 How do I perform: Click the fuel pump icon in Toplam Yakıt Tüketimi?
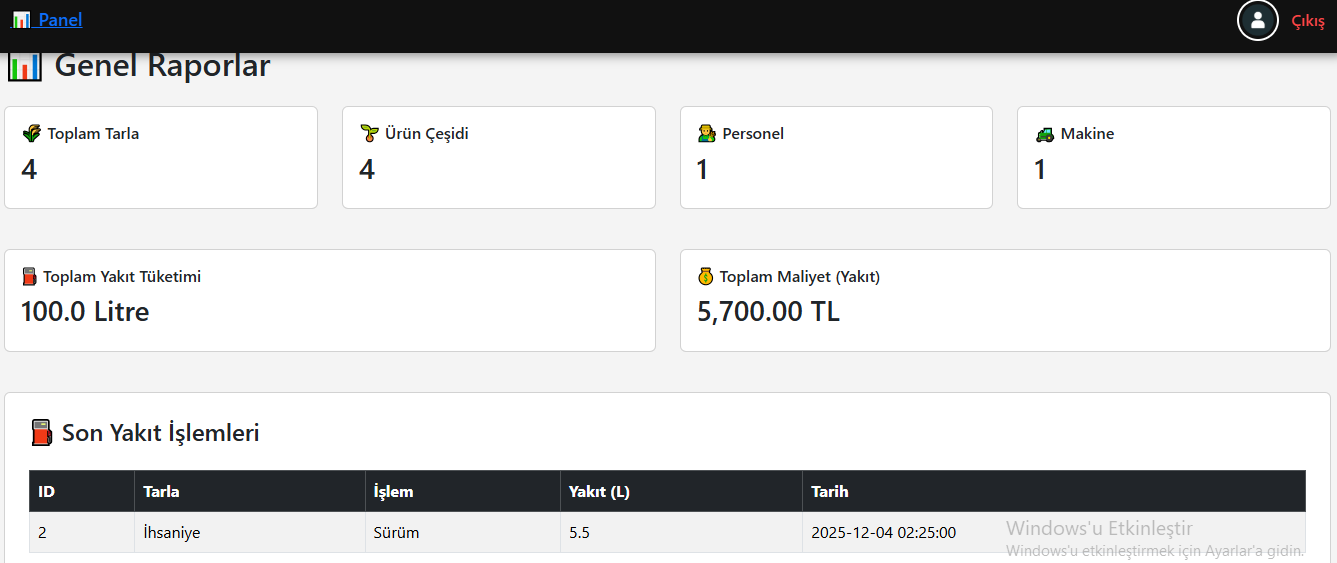point(30,276)
